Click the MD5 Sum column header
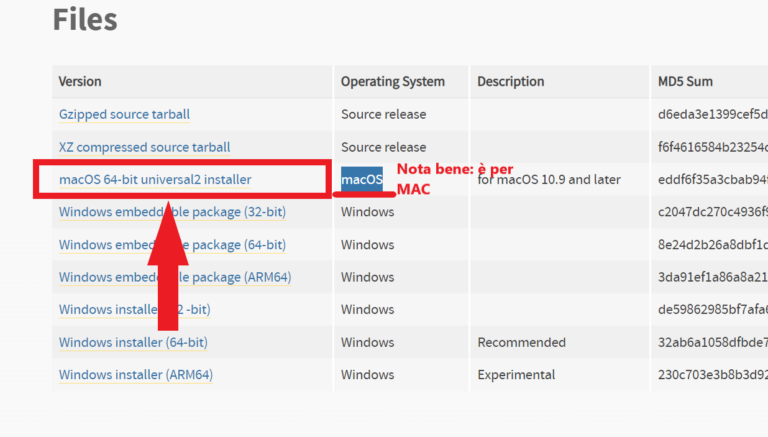Screen dimensions: 768x437 (684, 81)
